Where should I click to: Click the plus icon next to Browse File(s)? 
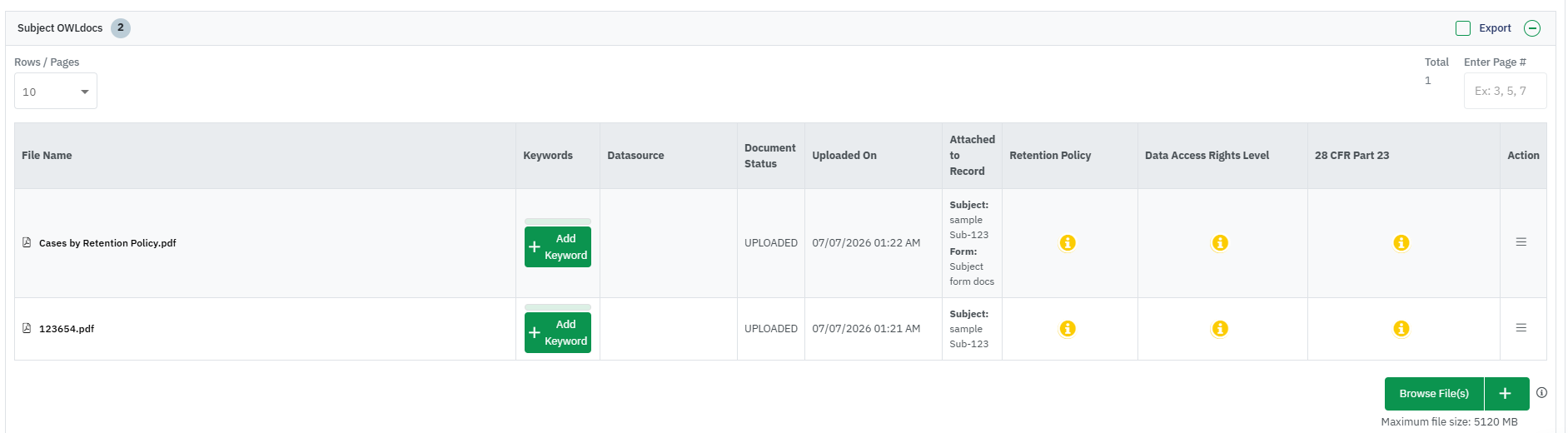(x=1506, y=394)
